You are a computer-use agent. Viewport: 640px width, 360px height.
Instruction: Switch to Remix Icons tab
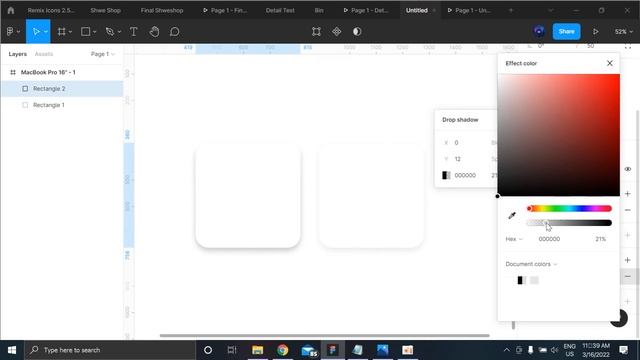click(x=51, y=10)
